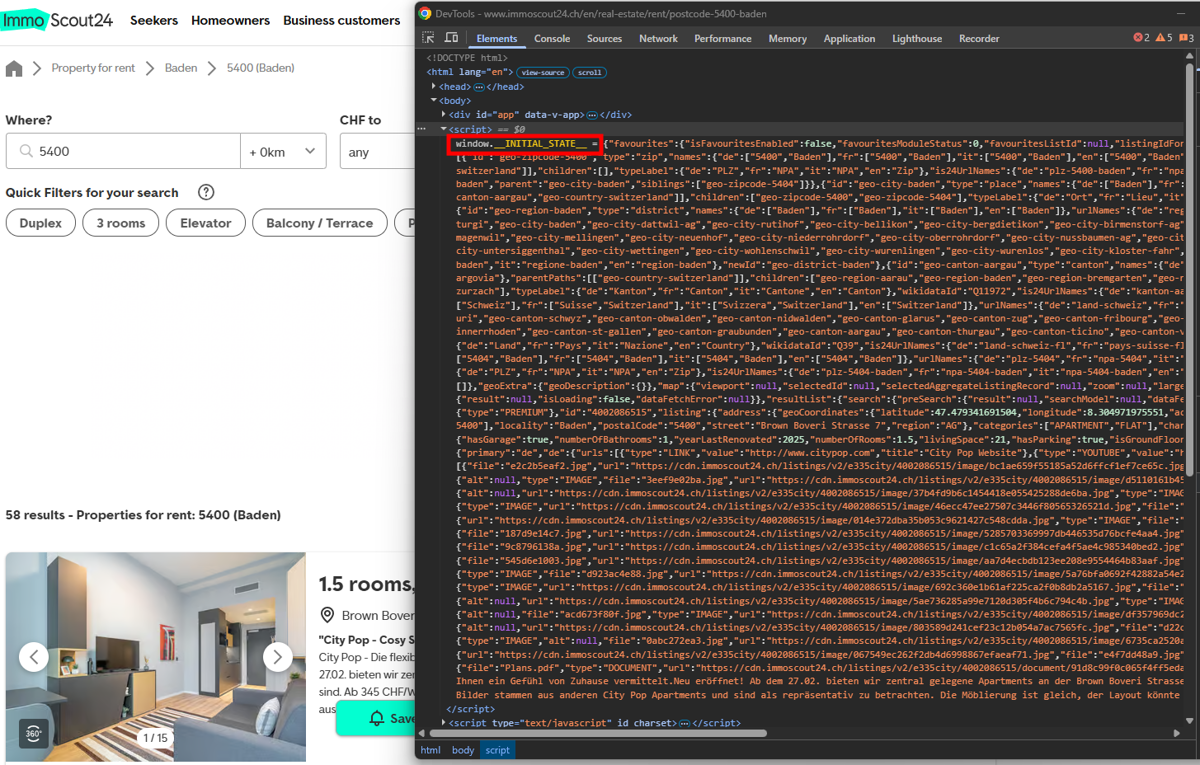Open the Application tab
1200x765 pixels.
pyautogui.click(x=849, y=38)
